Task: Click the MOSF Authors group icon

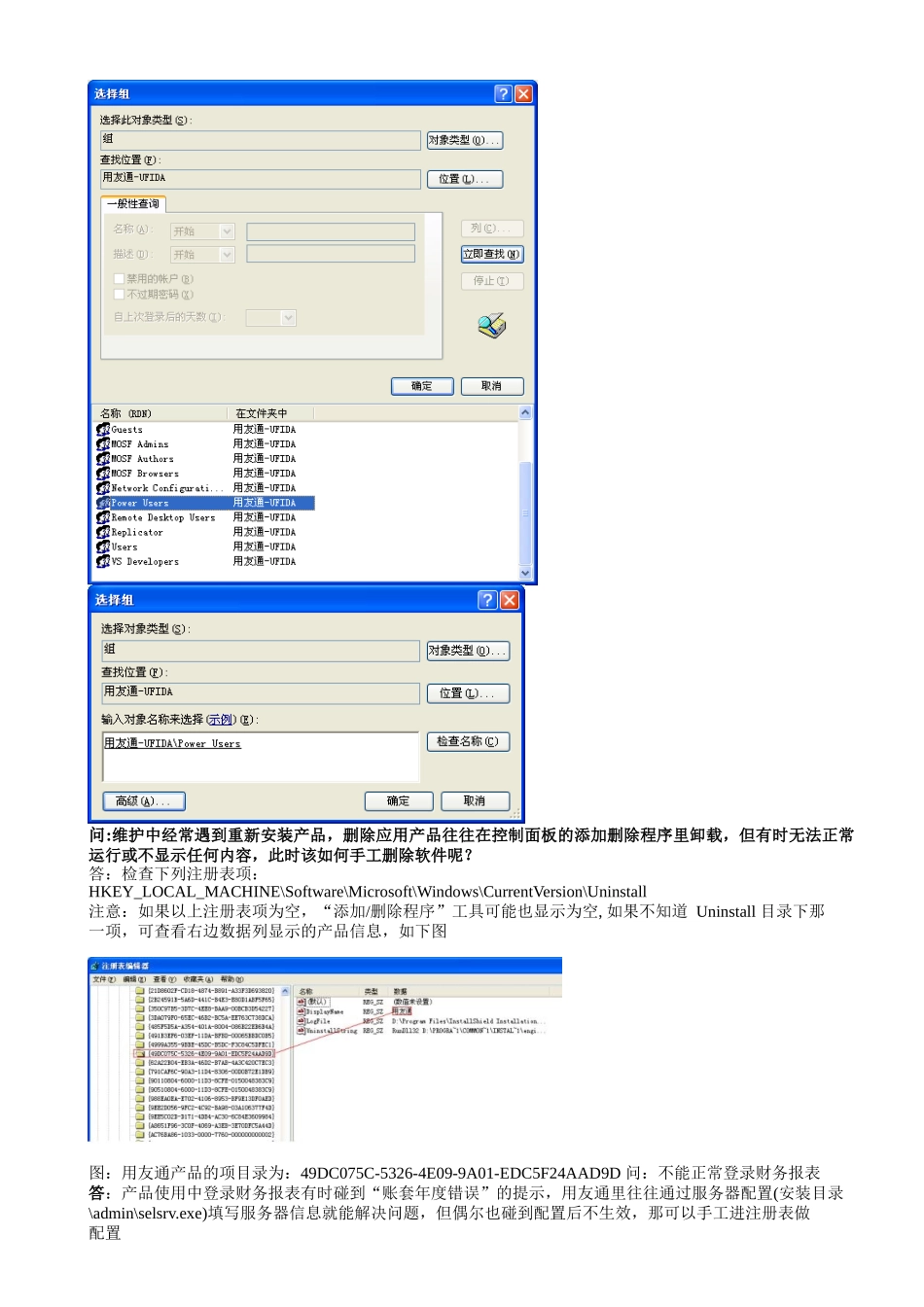Action: click(103, 458)
